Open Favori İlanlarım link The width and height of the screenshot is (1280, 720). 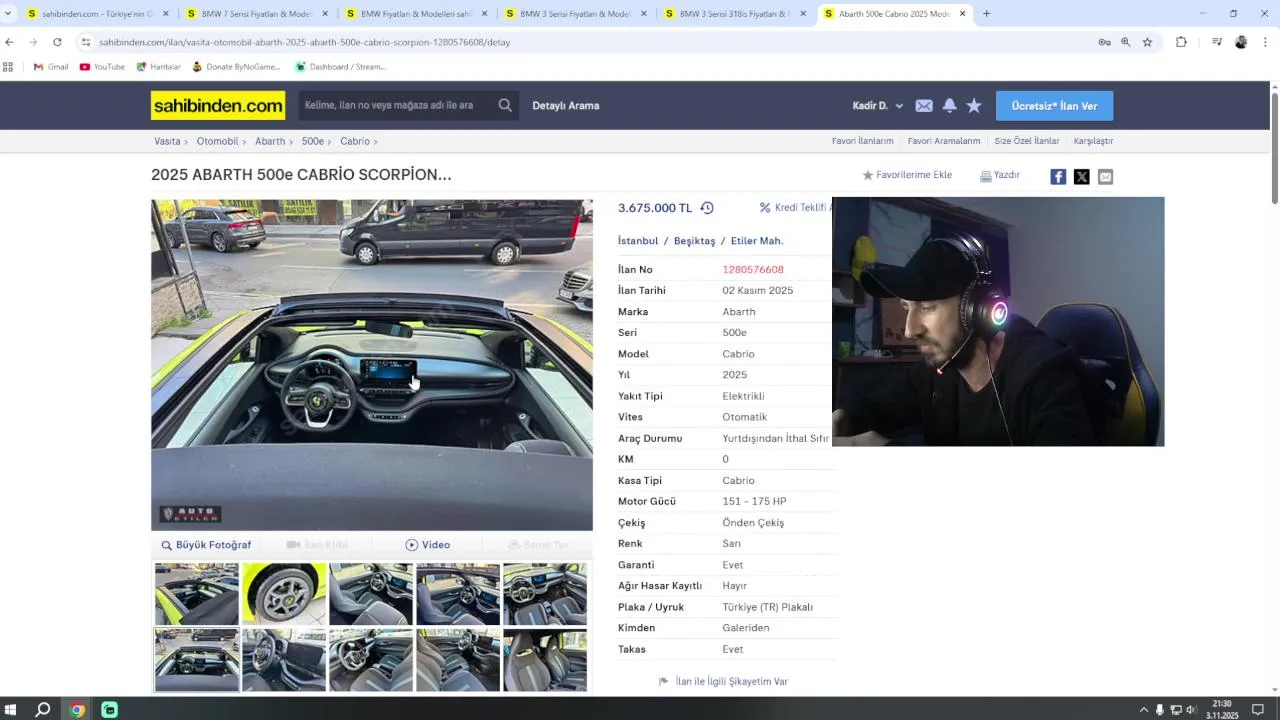[x=862, y=141]
